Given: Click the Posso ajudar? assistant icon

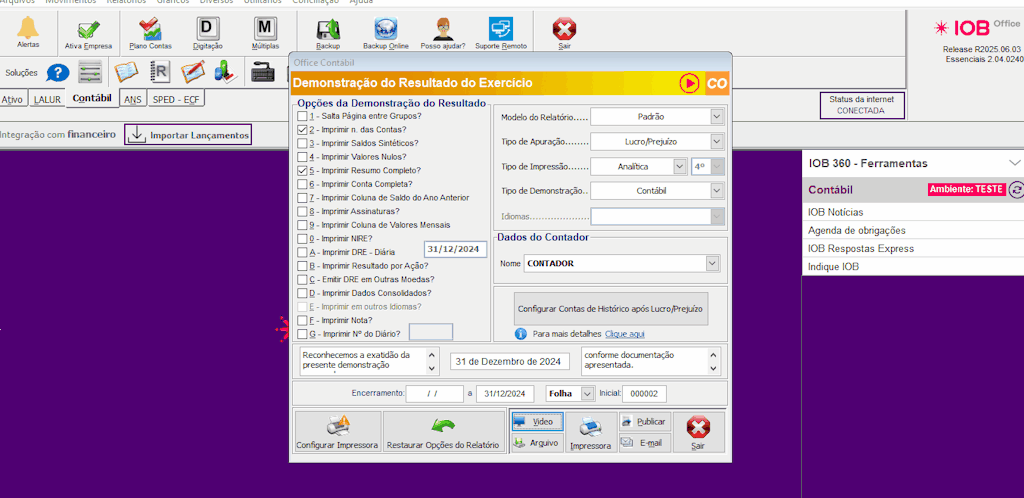Looking at the screenshot, I should coord(443,30).
